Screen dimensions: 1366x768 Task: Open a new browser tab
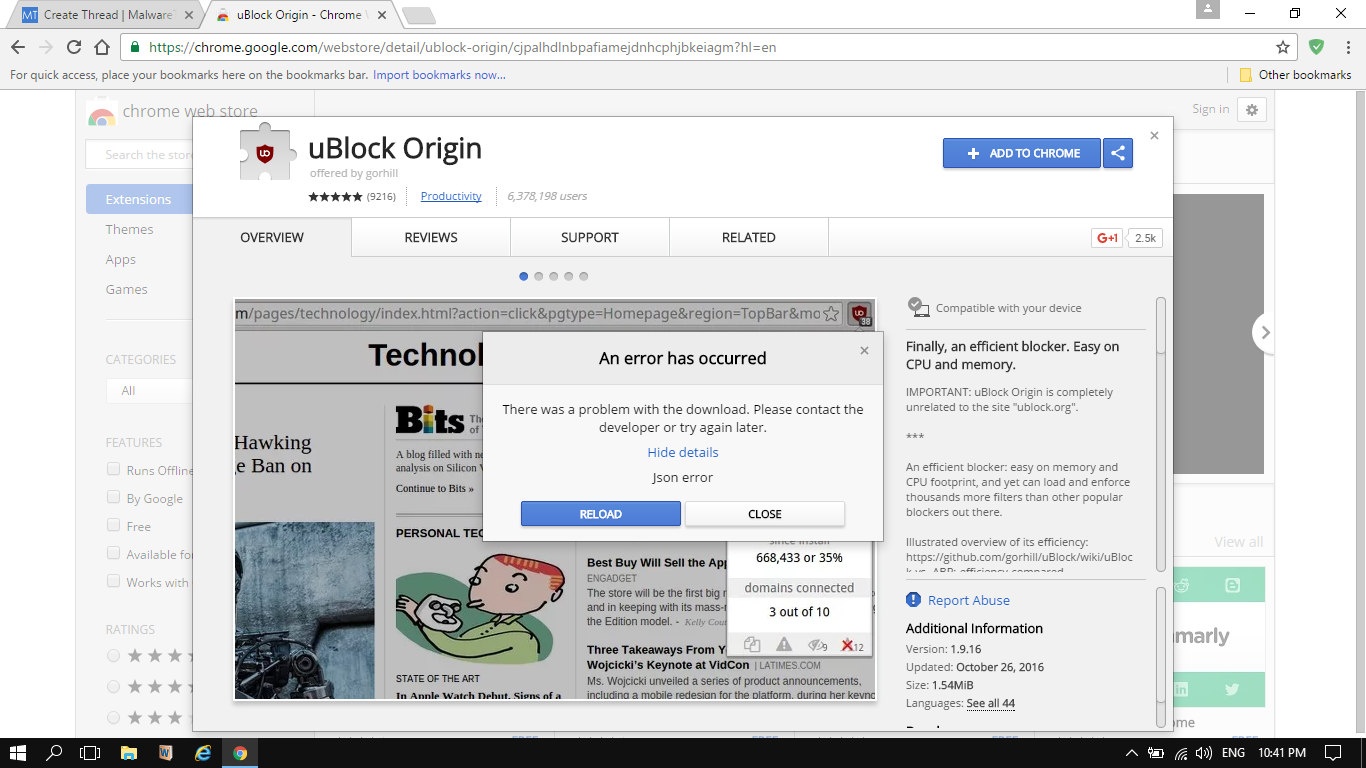(x=419, y=15)
